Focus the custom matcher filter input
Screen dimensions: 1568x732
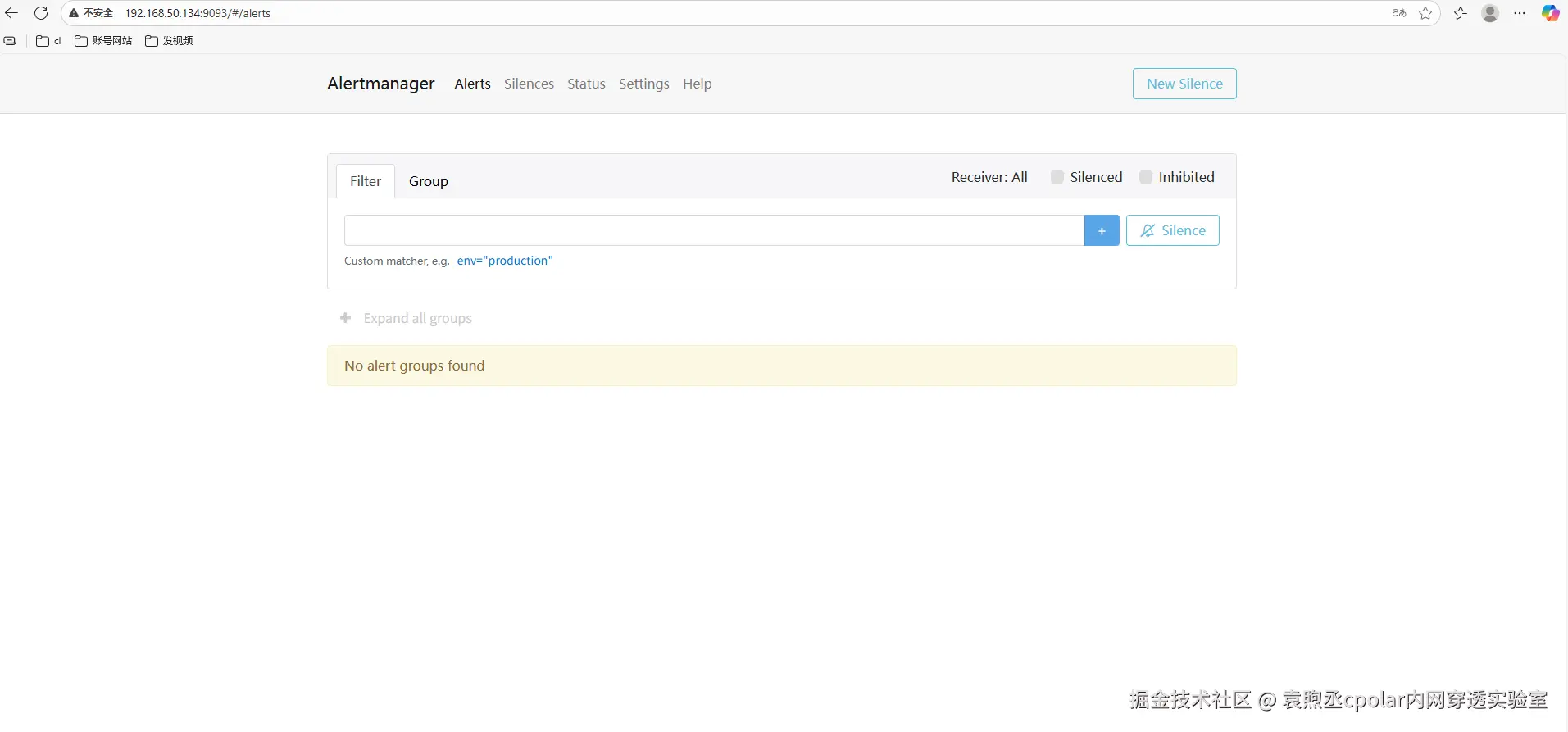pos(714,230)
